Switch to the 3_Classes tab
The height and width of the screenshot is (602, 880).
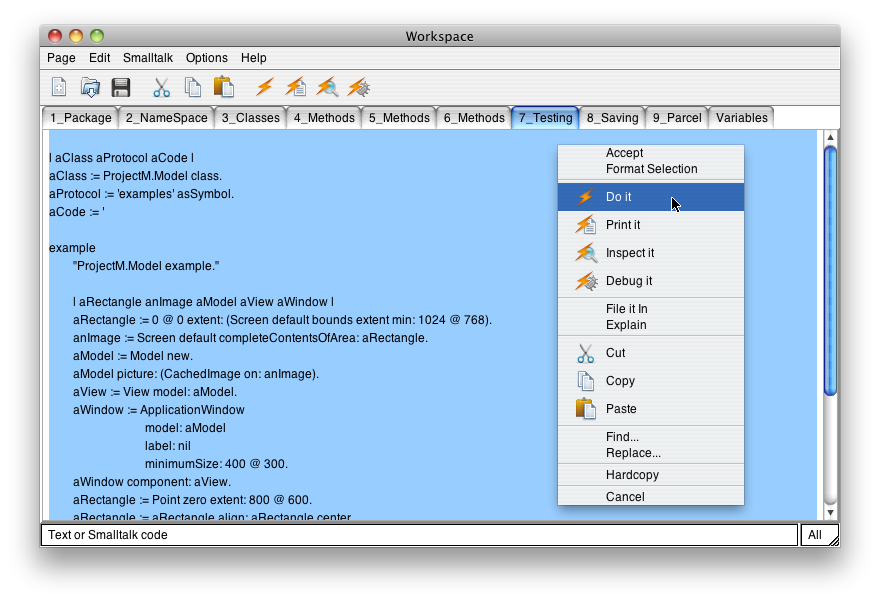tap(250, 118)
